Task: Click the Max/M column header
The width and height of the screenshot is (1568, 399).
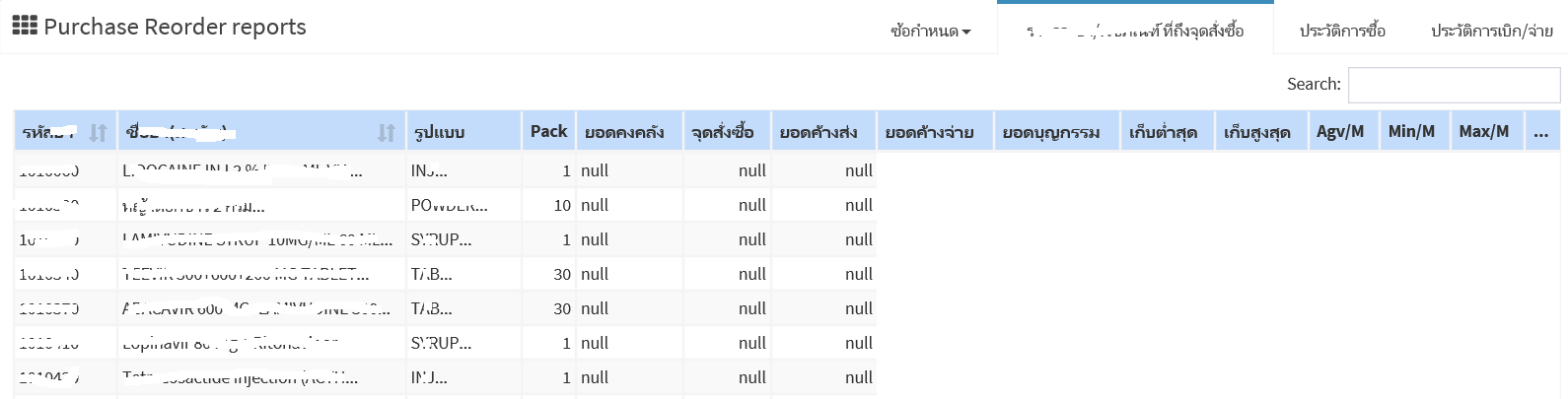Action: click(1484, 131)
